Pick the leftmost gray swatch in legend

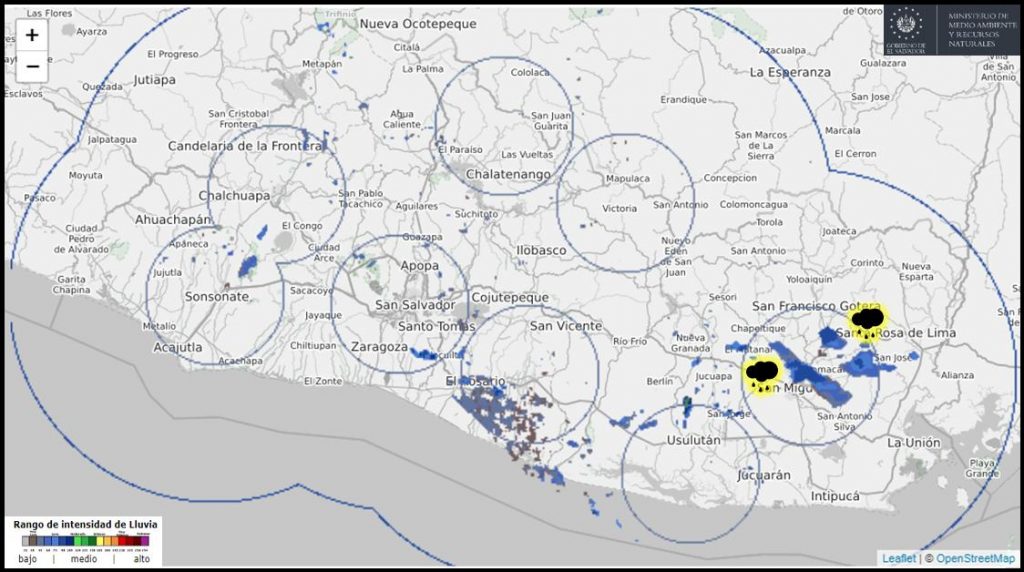(x=26, y=541)
